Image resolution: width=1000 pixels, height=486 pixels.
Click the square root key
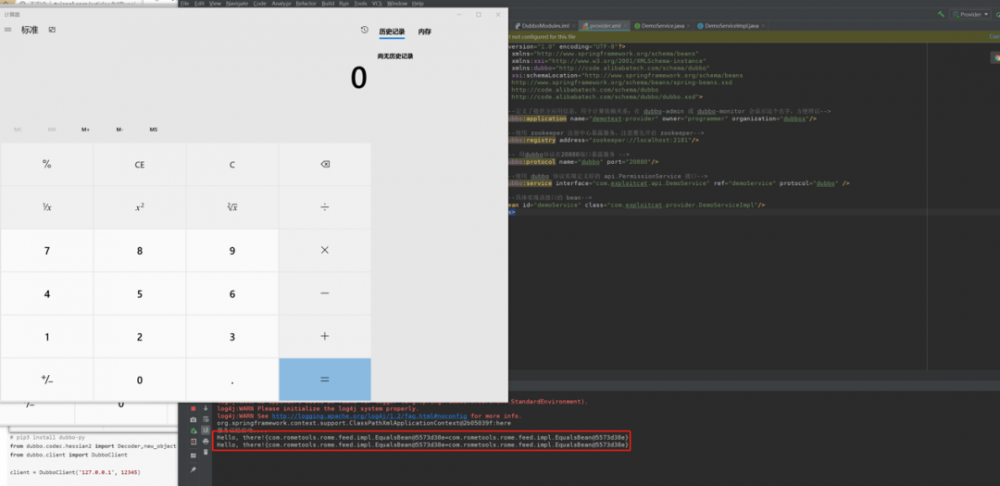pos(232,207)
